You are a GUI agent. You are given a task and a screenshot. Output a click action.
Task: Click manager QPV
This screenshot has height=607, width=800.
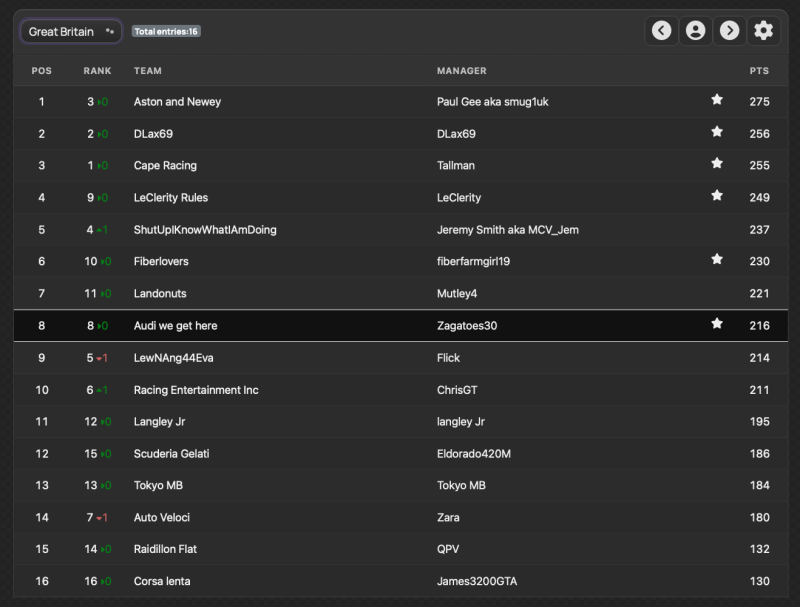click(x=448, y=549)
